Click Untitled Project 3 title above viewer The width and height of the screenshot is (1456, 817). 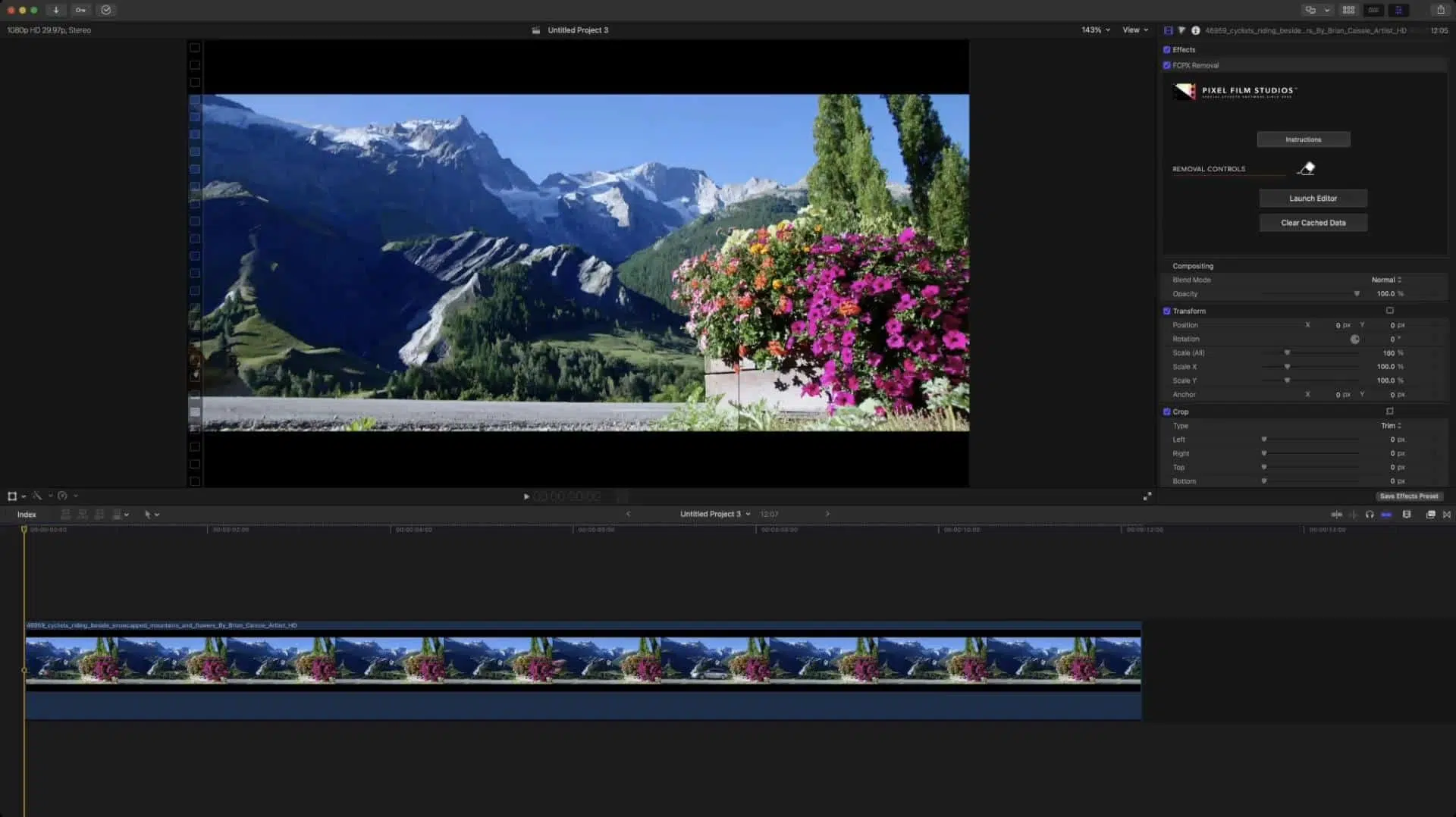pos(578,30)
